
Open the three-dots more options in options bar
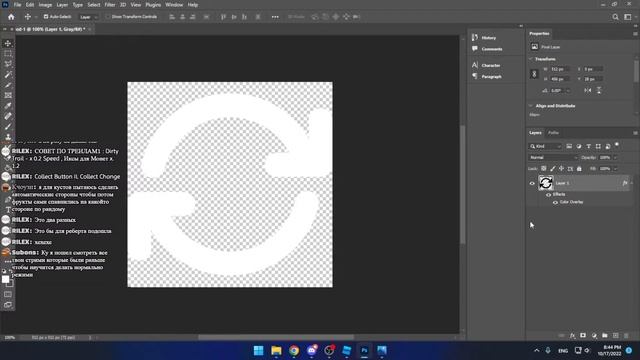(x=275, y=17)
